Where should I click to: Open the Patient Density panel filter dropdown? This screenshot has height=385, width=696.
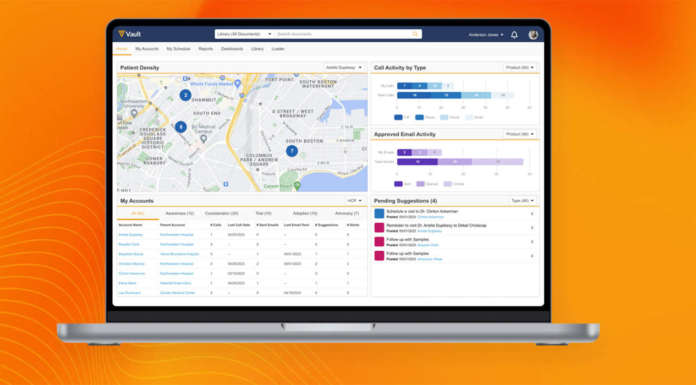(344, 67)
